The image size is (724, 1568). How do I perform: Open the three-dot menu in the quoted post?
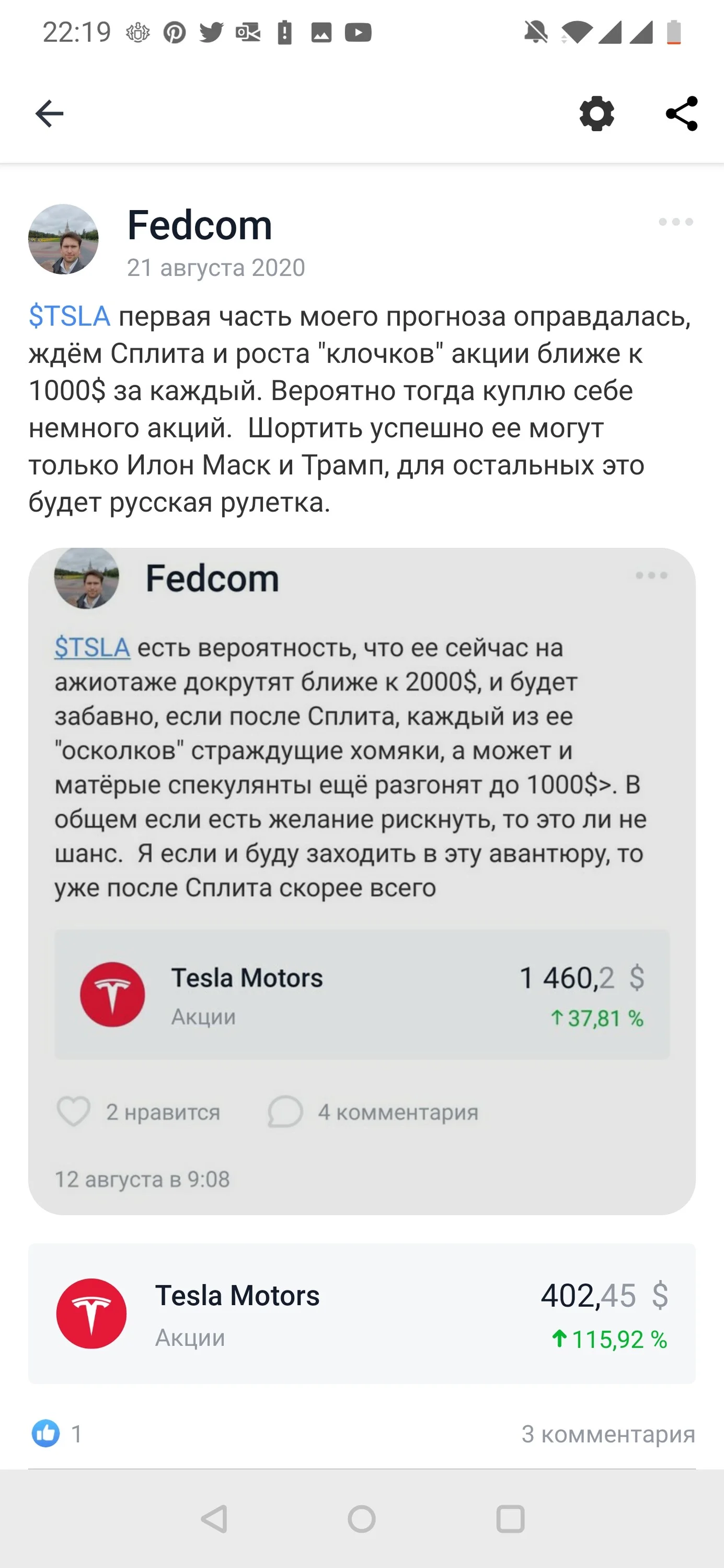pyautogui.click(x=651, y=575)
